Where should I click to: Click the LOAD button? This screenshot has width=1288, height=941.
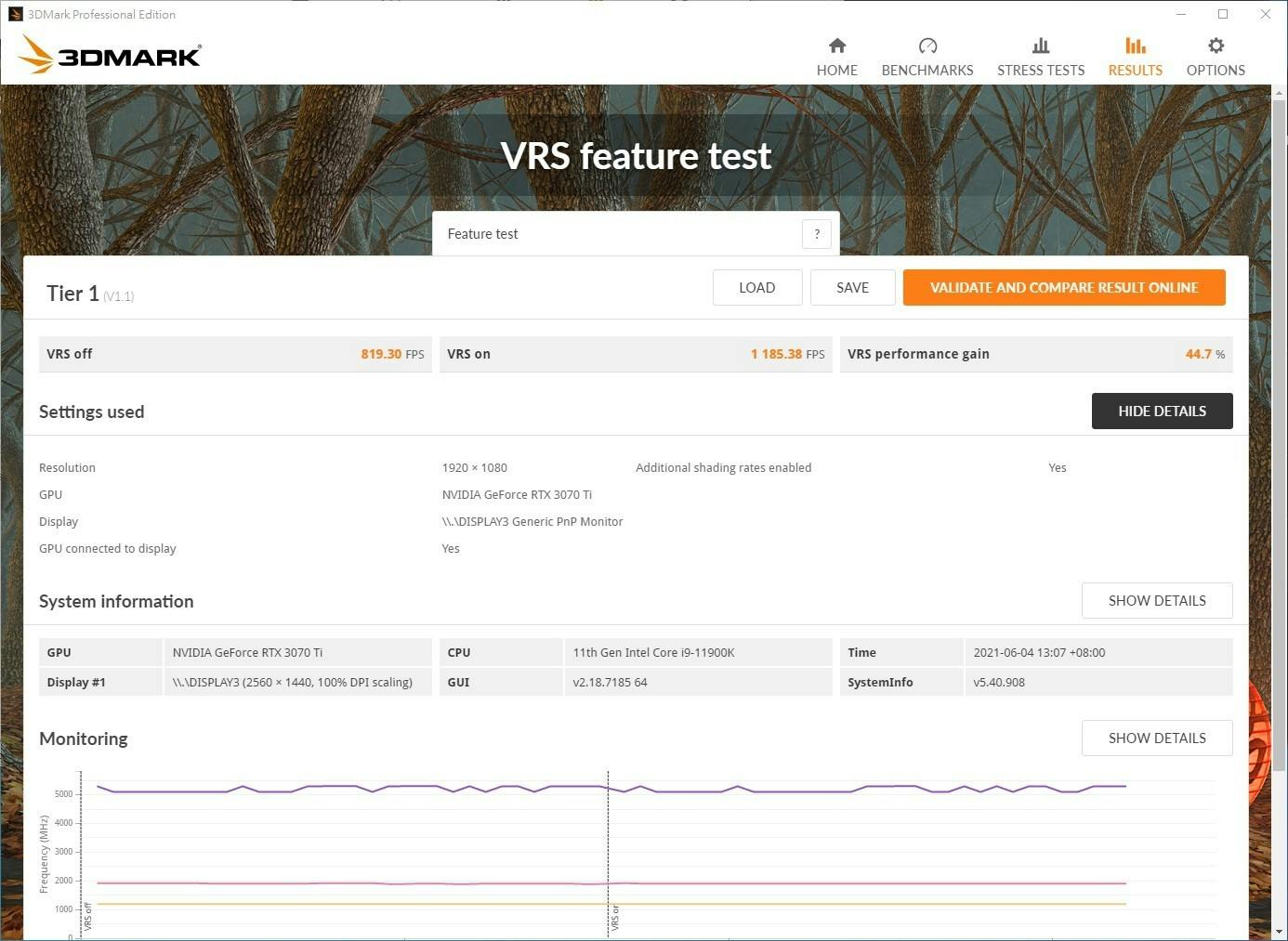[757, 288]
